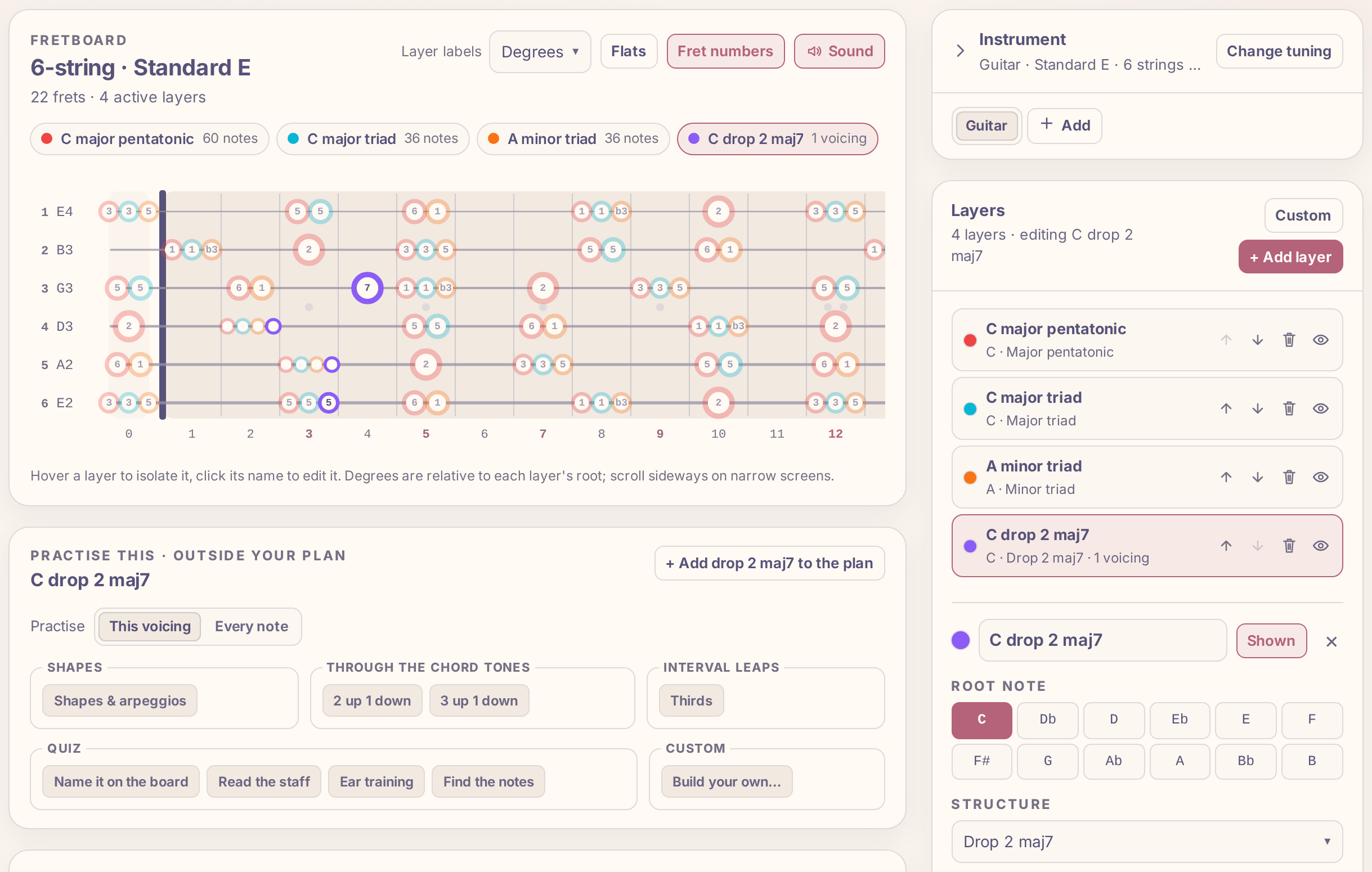Move C major triad layer up

pyautogui.click(x=1226, y=408)
